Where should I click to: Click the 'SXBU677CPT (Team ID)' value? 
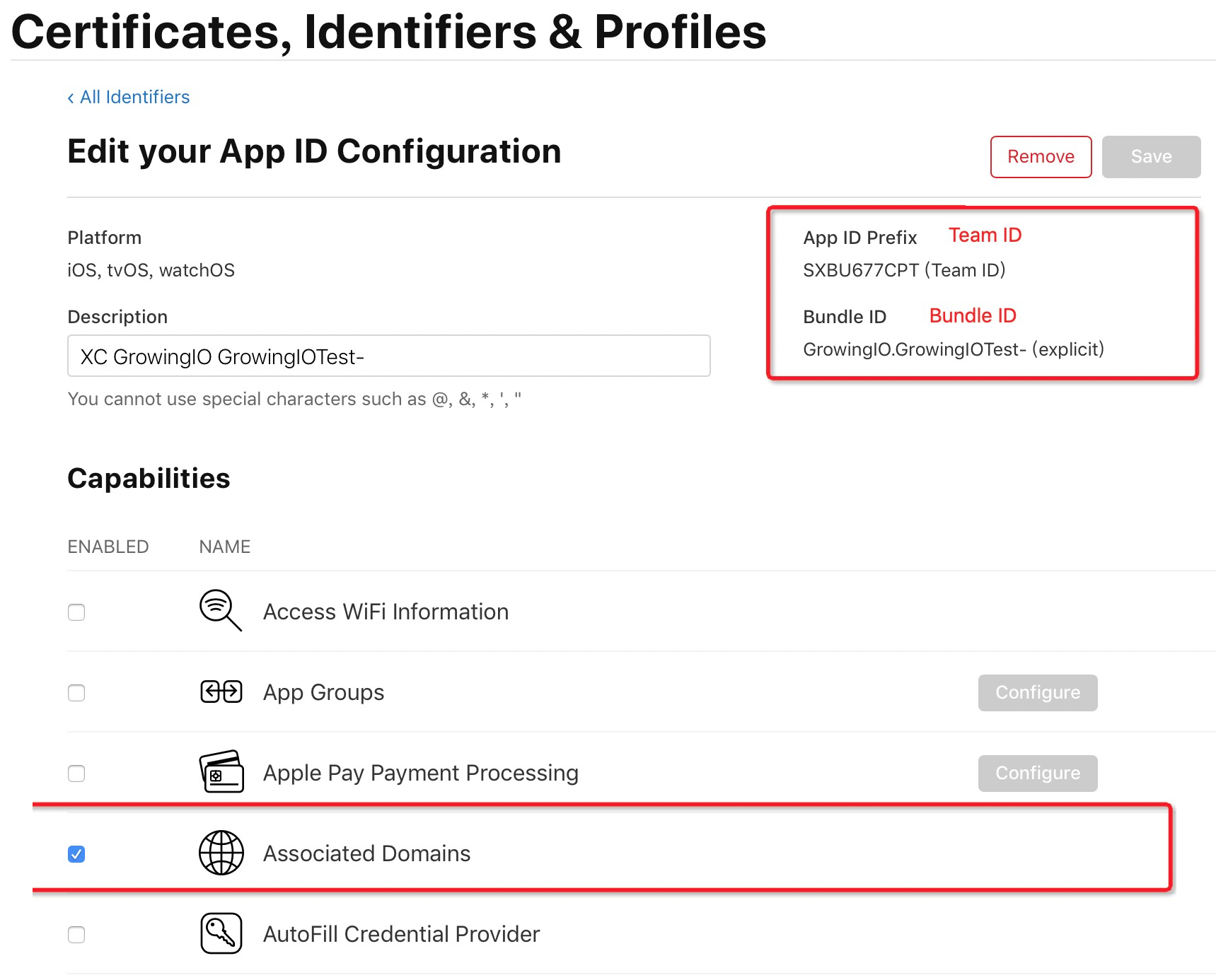point(904,270)
